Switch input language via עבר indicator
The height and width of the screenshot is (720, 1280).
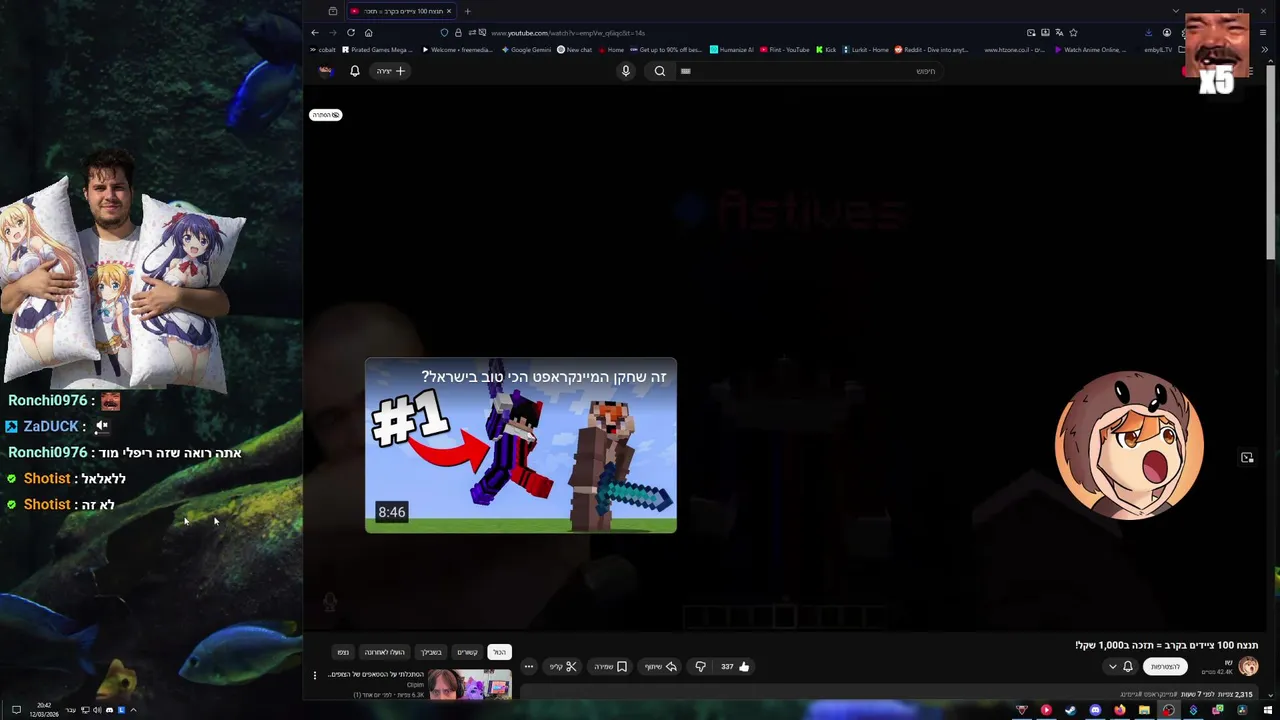[x=70, y=710]
